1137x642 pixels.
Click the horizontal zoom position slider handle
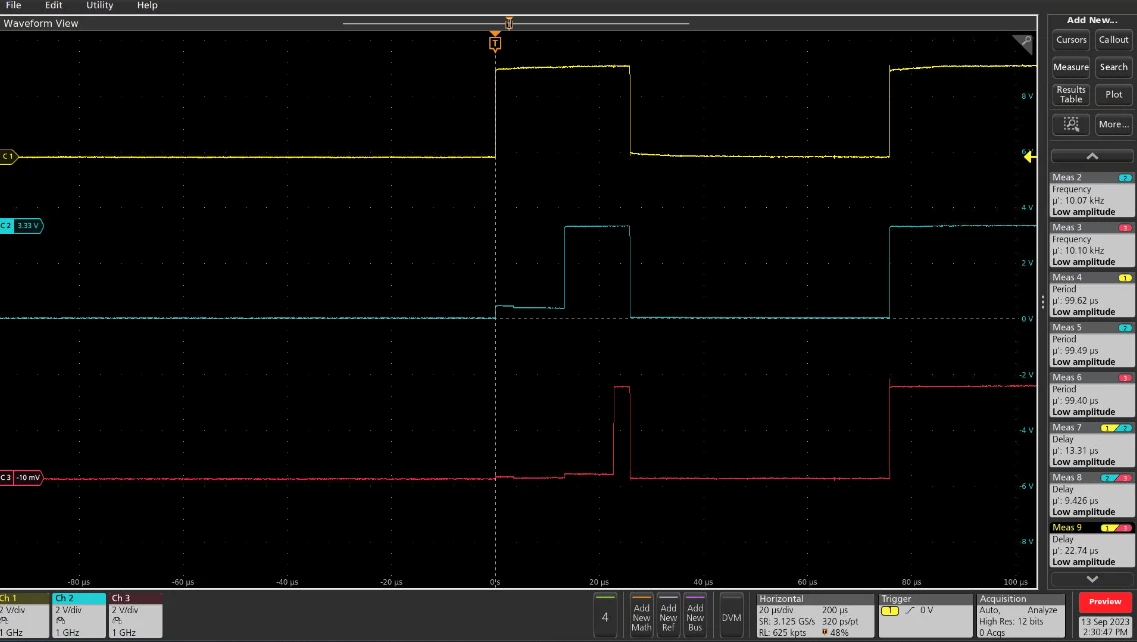[509, 23]
